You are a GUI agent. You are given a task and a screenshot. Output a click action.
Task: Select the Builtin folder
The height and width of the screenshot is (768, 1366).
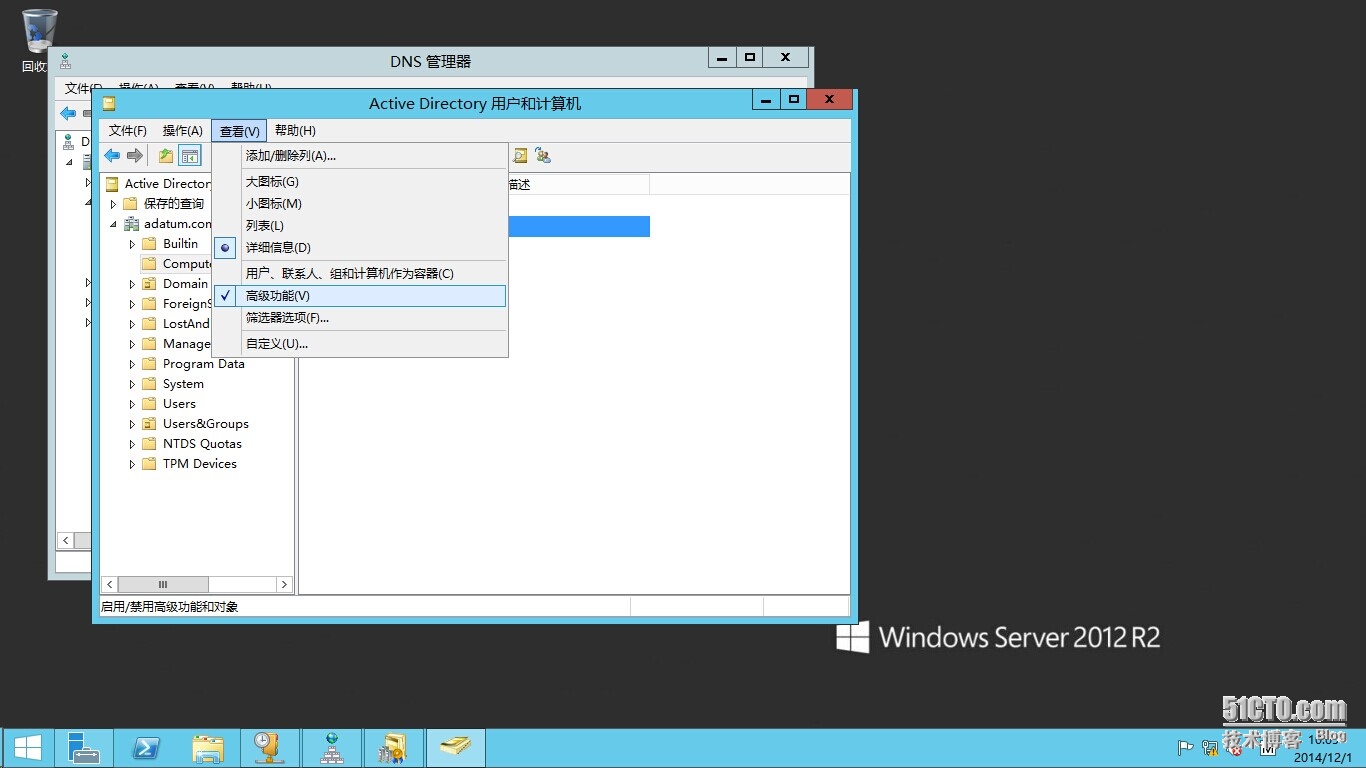coord(180,244)
